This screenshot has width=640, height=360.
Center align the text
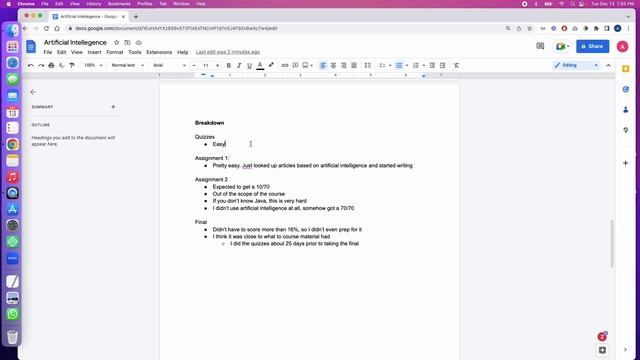(333, 65)
